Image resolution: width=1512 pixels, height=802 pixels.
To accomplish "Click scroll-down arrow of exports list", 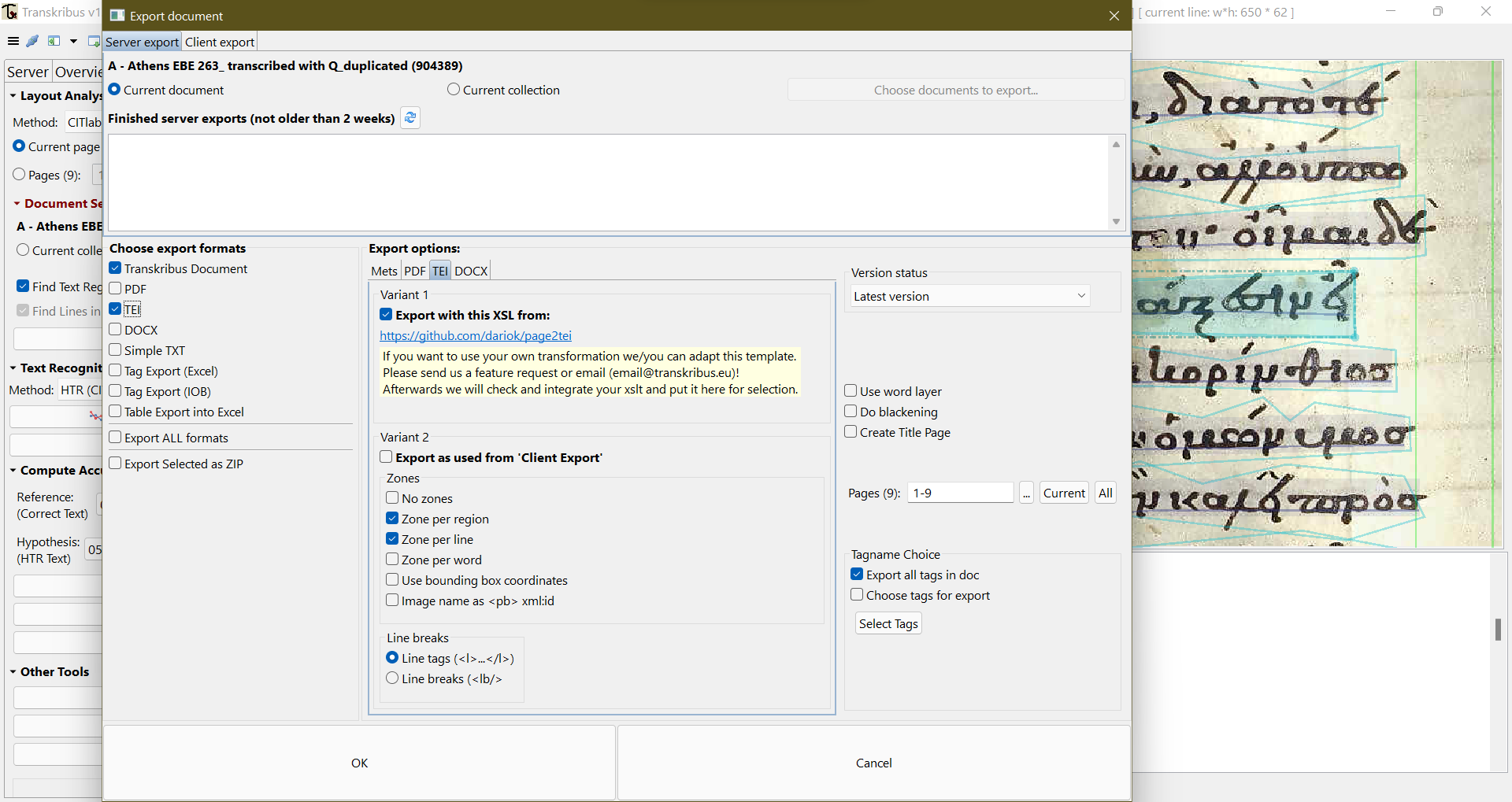I will 1116,222.
